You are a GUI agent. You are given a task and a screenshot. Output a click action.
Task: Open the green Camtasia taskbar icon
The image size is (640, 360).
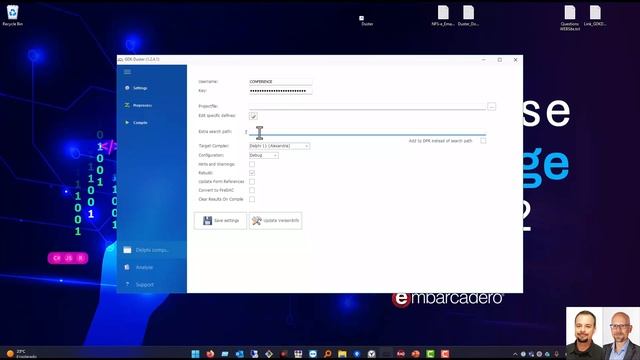430,353
